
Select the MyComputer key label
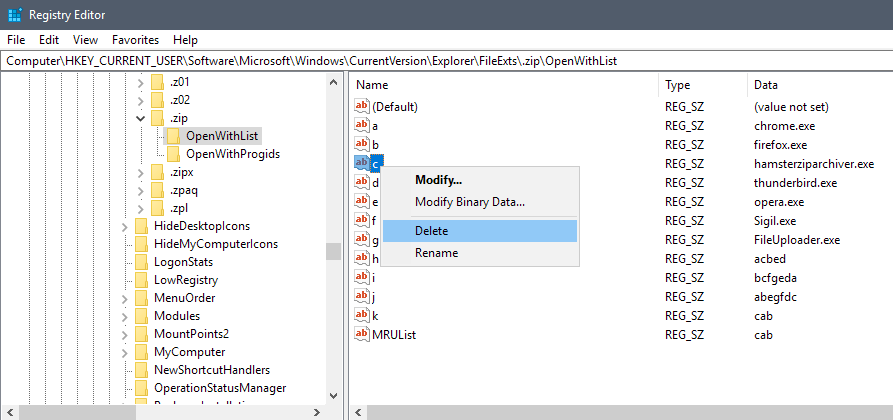[189, 352]
